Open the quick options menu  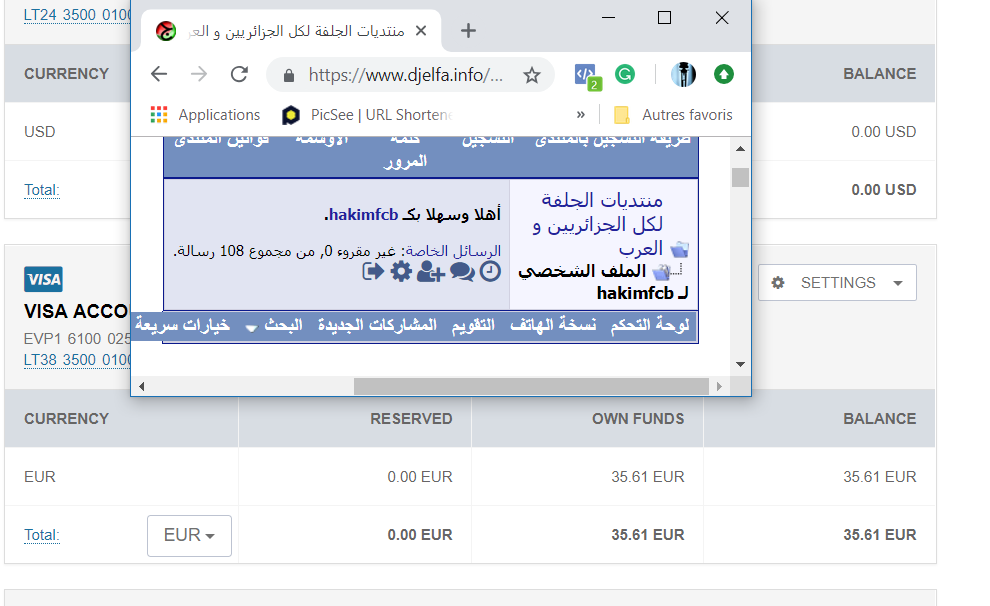tap(182, 325)
